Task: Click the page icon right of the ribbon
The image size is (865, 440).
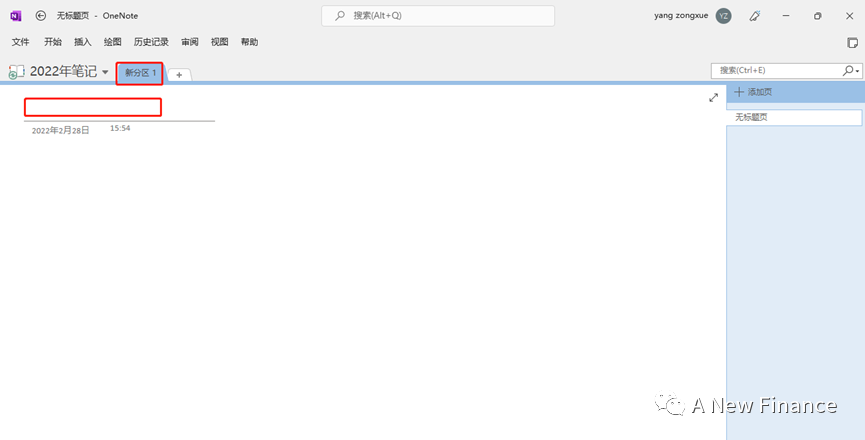Action: pyautogui.click(x=852, y=42)
